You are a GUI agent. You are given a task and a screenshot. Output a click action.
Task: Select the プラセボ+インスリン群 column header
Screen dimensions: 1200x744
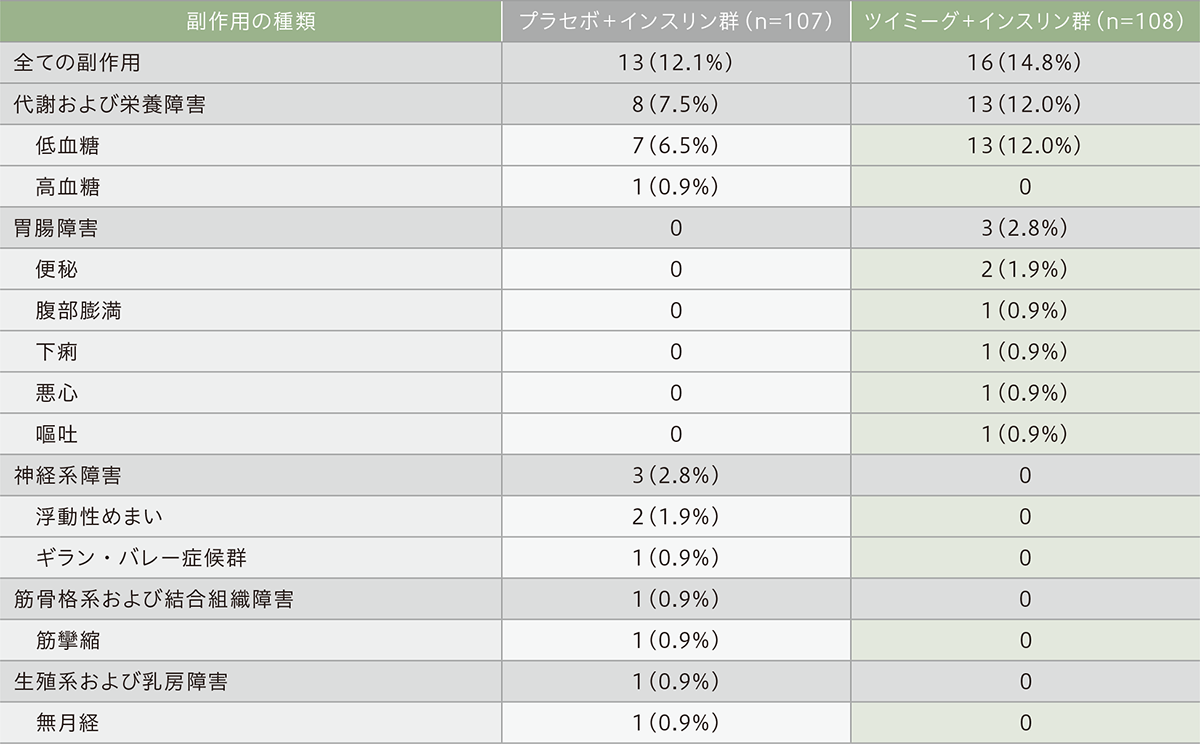pos(676,21)
